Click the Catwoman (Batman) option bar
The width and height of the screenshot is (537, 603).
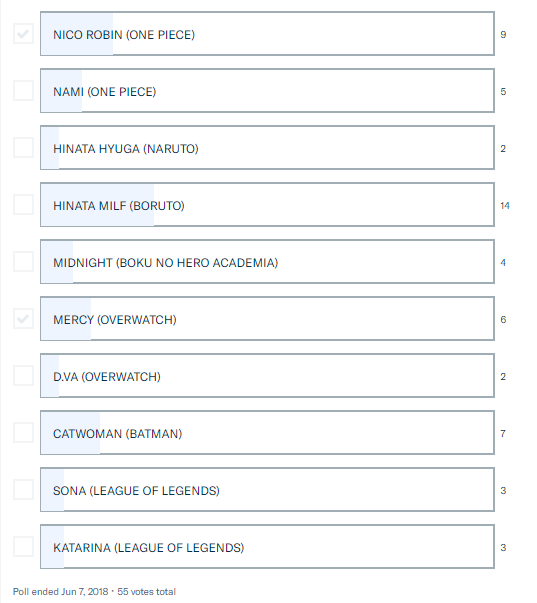pyautogui.click(x=267, y=432)
